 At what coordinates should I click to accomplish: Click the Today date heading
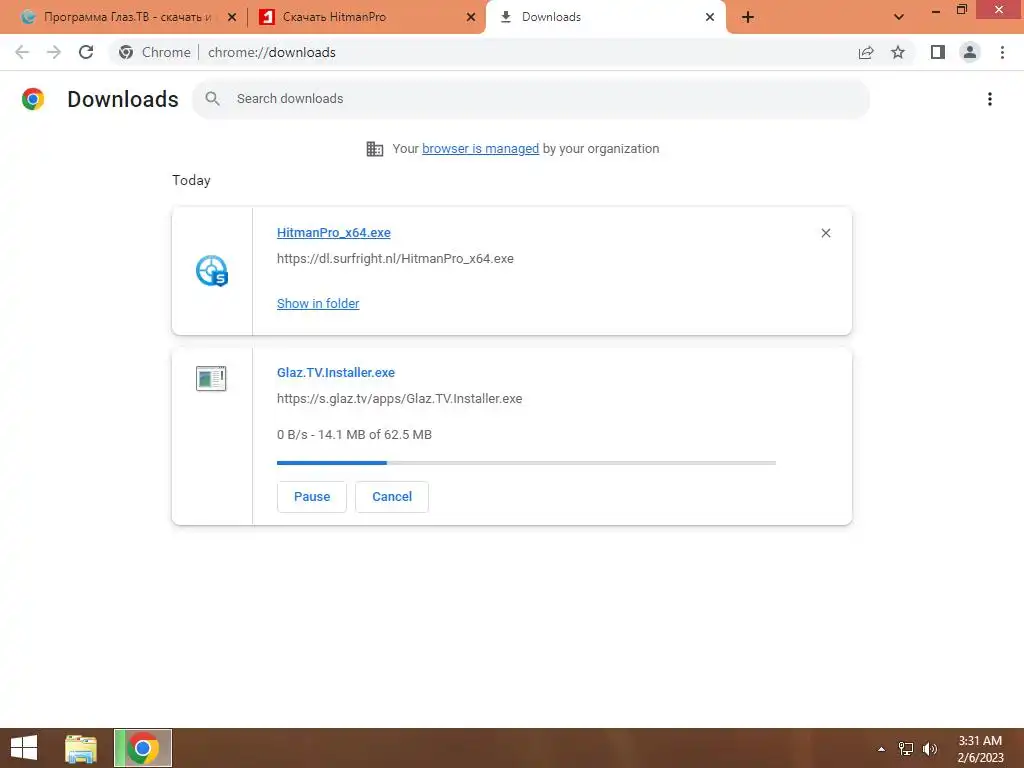(191, 180)
